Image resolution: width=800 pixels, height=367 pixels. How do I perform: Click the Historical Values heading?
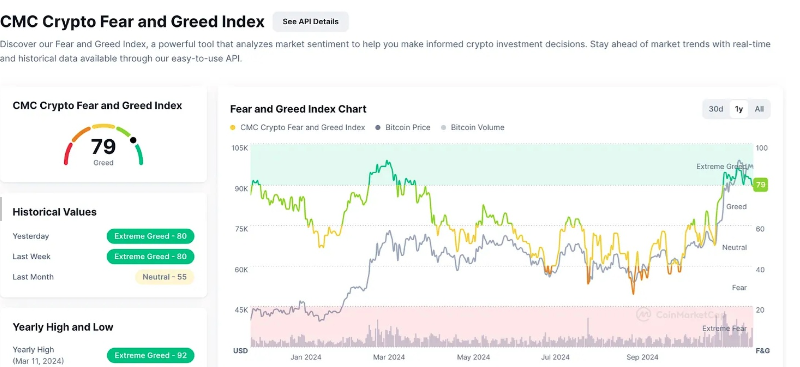(55, 212)
